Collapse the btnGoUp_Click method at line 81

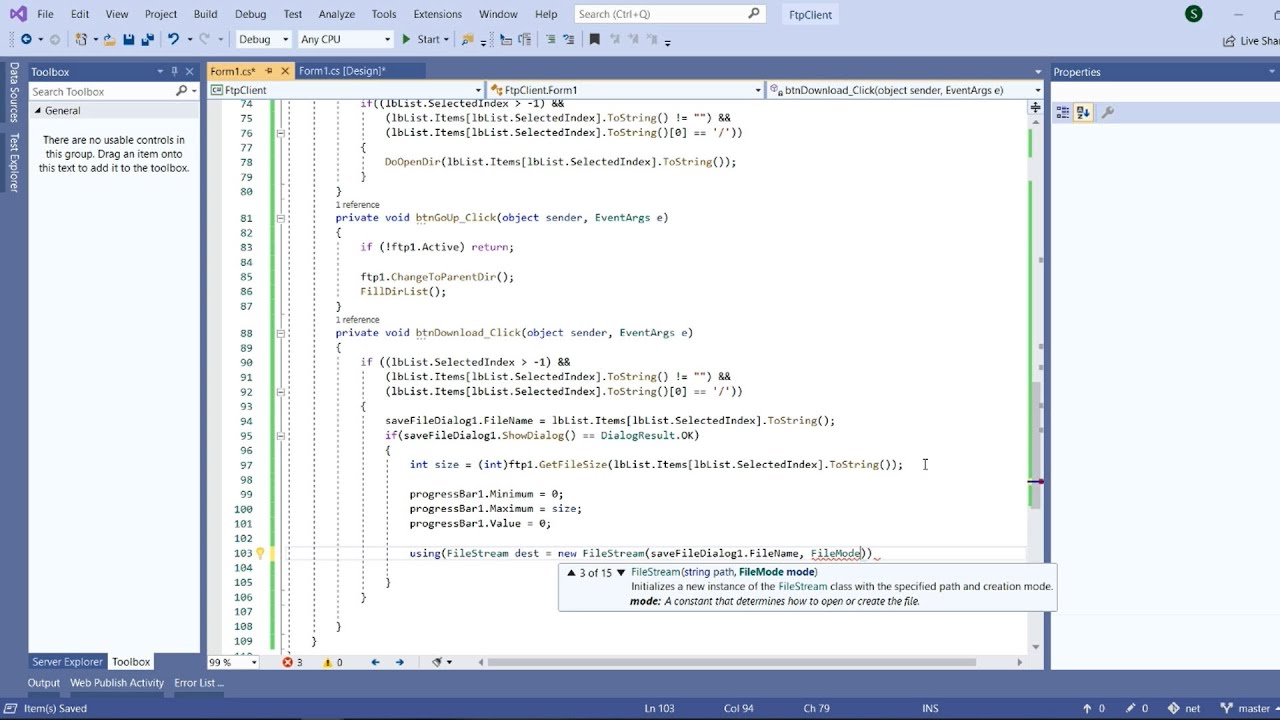pos(281,218)
